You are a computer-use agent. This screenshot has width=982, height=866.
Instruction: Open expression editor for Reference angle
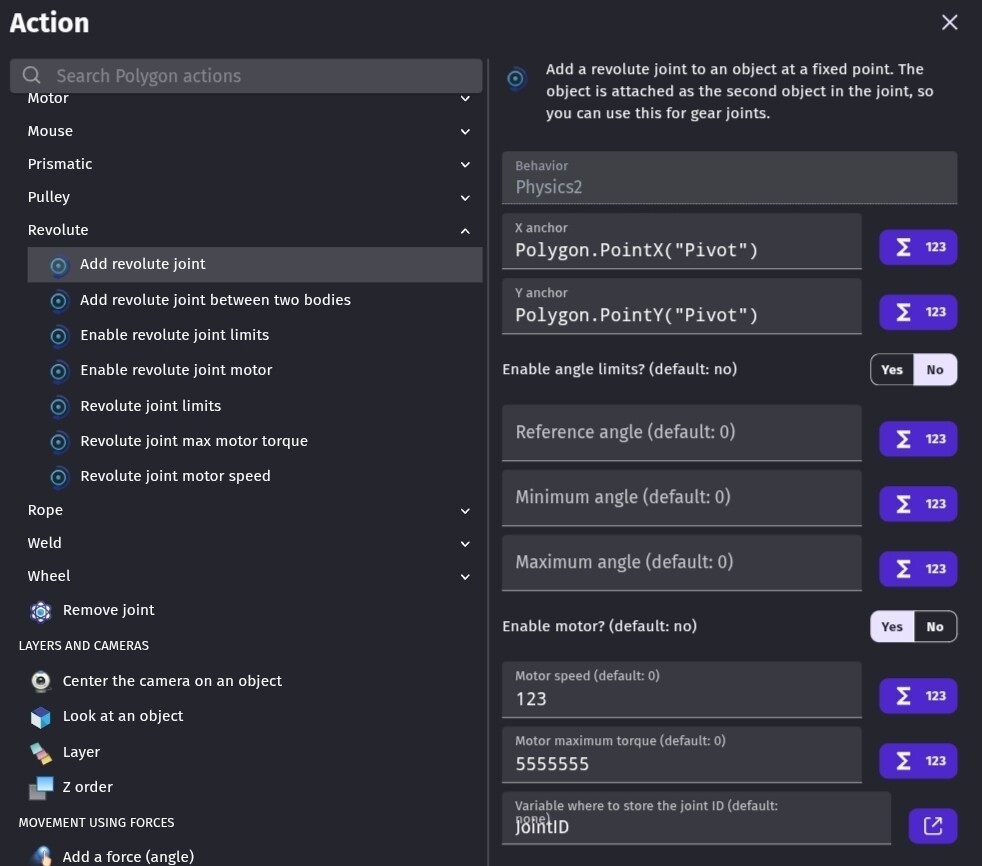point(917,439)
